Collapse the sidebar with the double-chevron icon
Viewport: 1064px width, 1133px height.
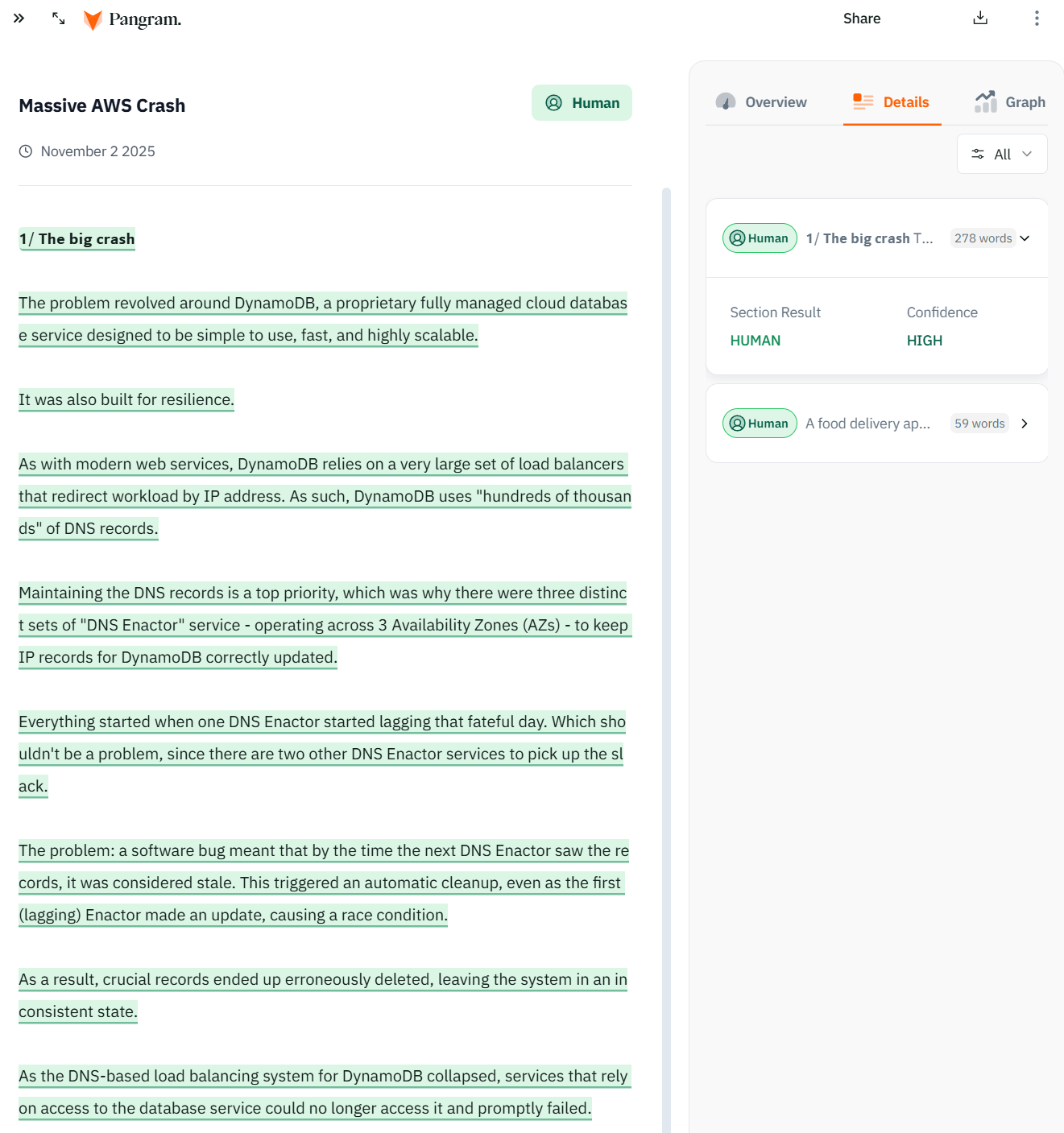(18, 18)
